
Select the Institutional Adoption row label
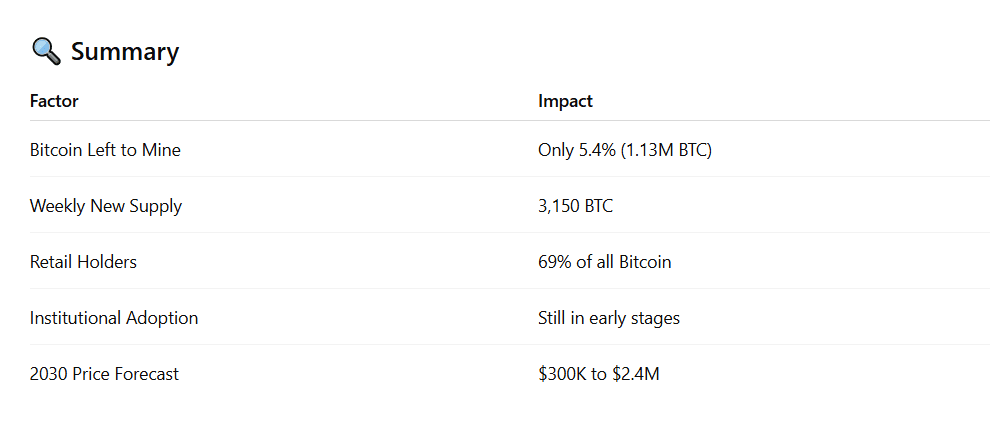(x=114, y=318)
